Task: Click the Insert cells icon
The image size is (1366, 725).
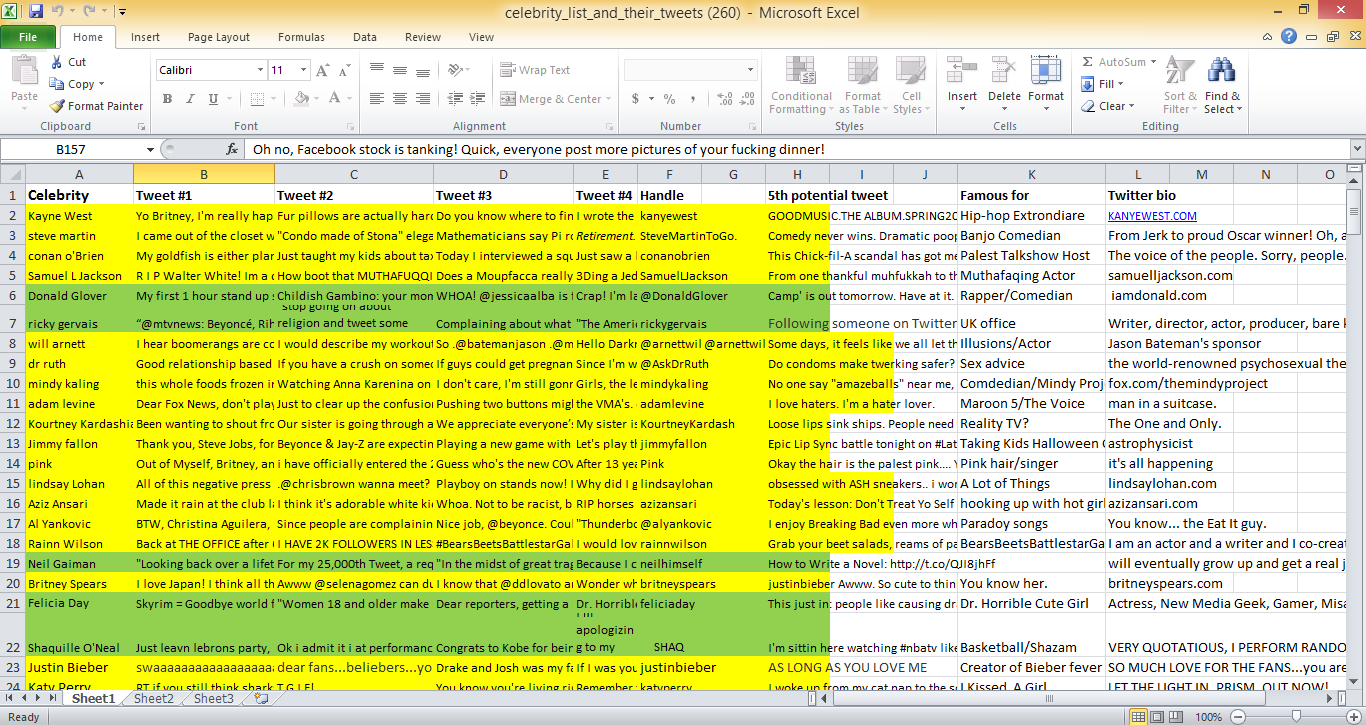Action: point(962,70)
